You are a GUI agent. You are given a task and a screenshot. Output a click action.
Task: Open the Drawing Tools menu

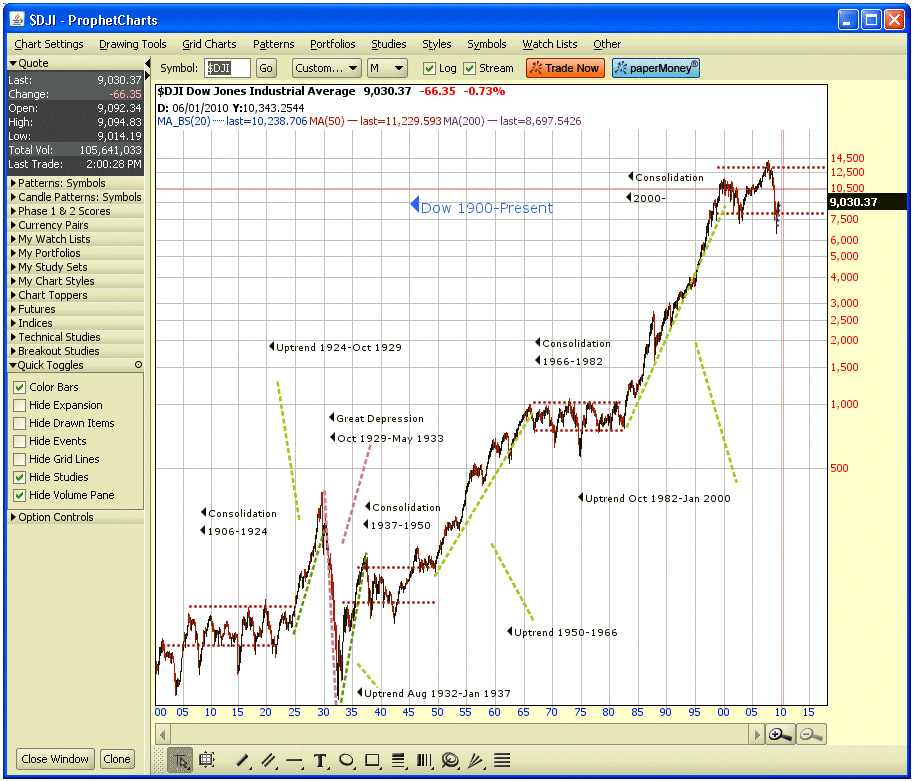click(132, 44)
